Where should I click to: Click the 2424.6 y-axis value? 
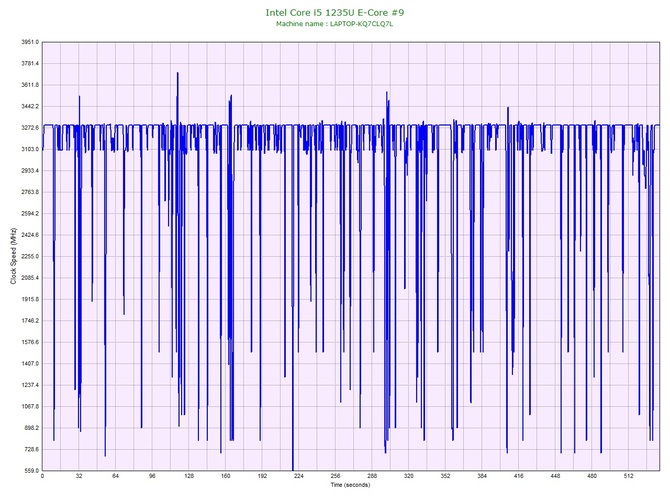30,235
